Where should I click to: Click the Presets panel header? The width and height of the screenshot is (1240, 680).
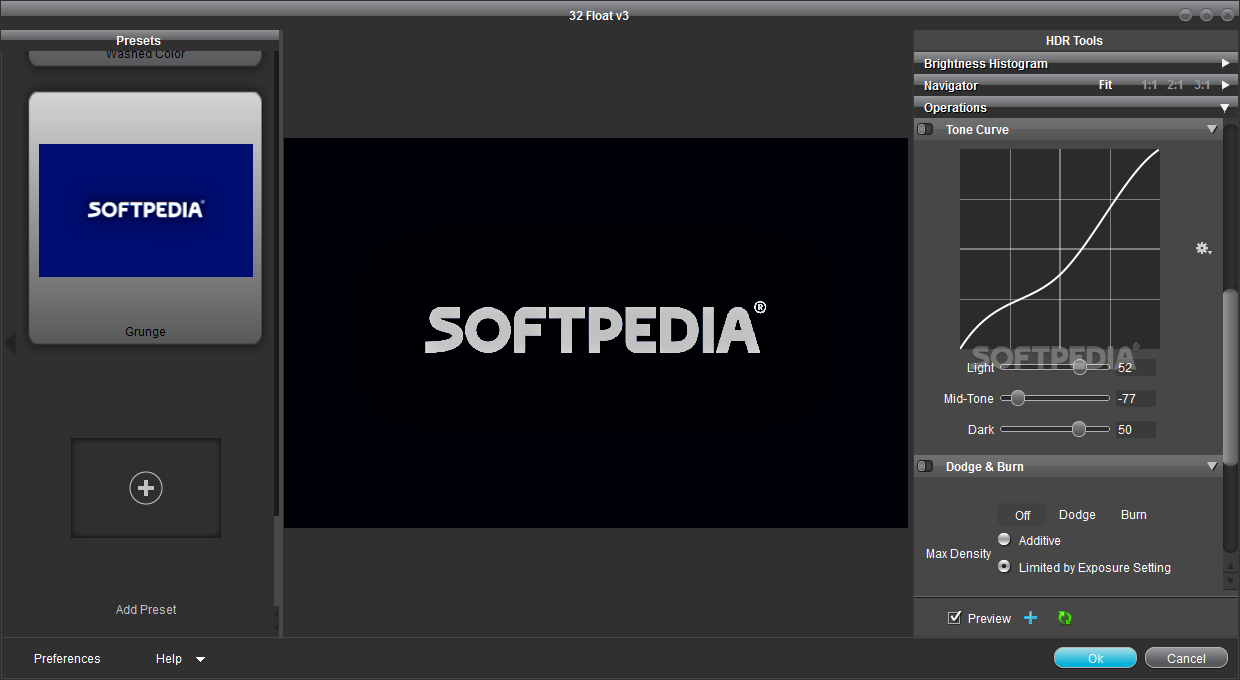click(x=138, y=41)
